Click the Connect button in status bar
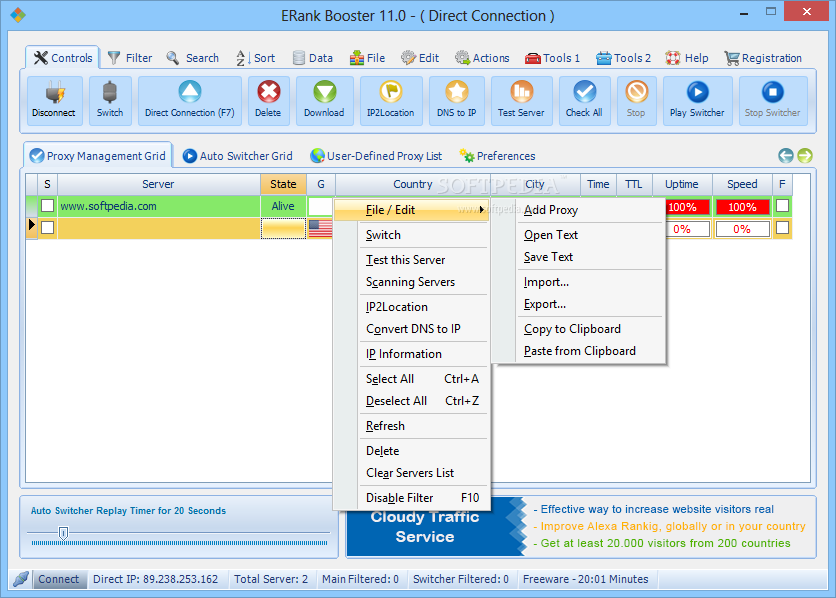Image resolution: width=836 pixels, height=598 pixels. [59, 579]
